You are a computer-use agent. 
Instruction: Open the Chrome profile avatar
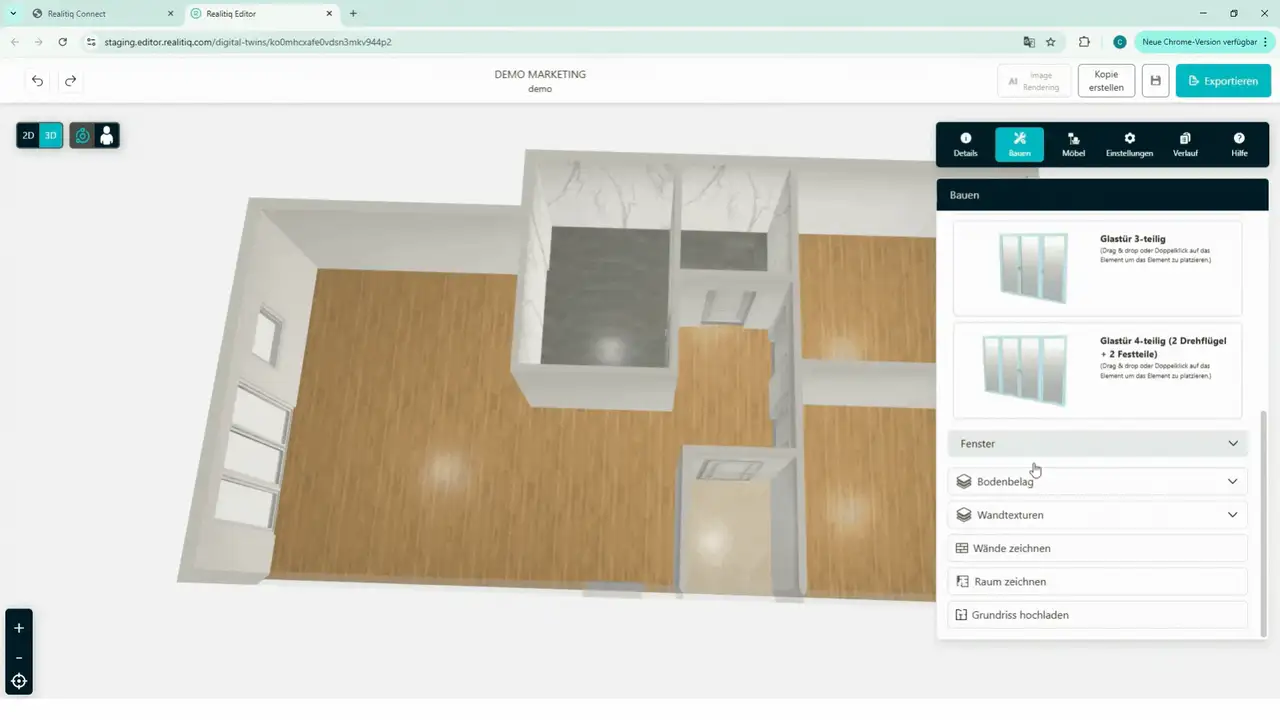click(x=1120, y=42)
